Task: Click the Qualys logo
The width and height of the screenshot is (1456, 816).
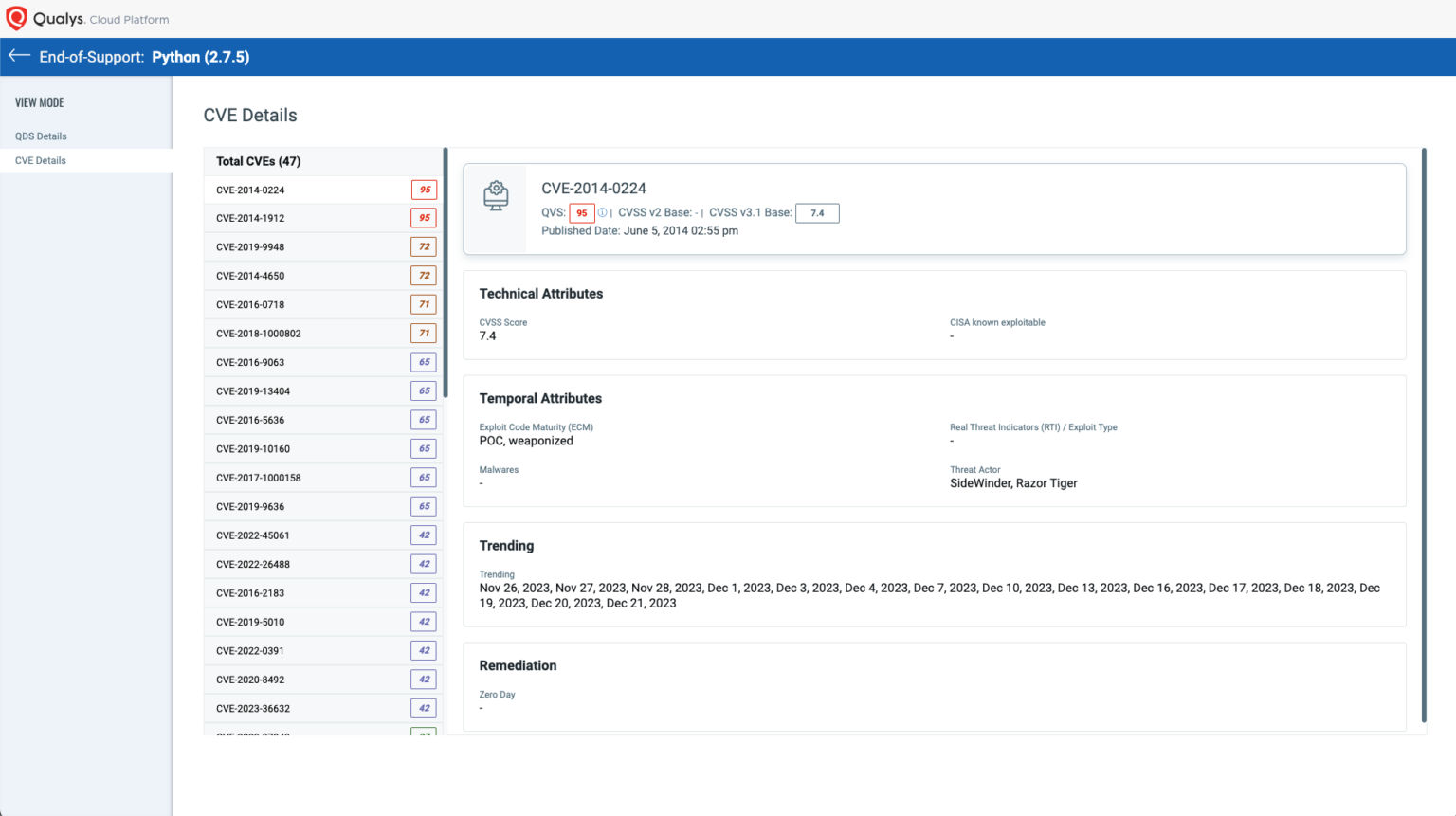Action: pos(16,16)
